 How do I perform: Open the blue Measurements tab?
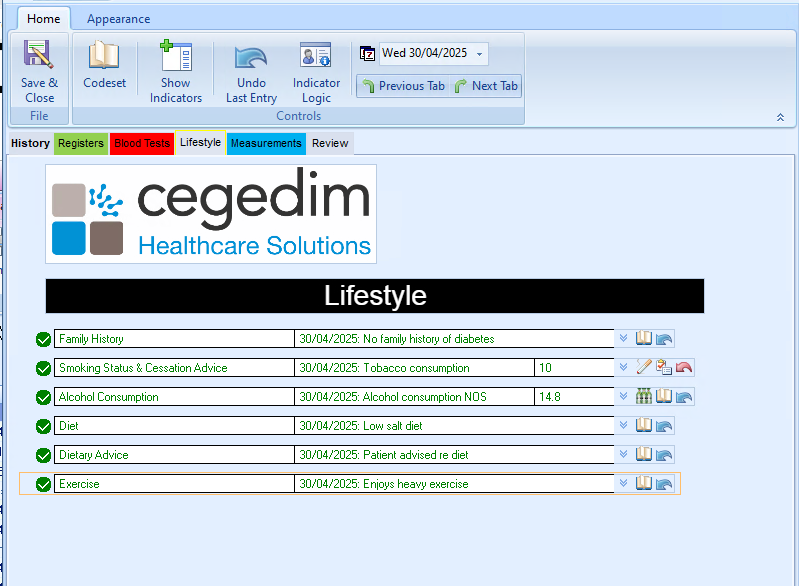266,143
